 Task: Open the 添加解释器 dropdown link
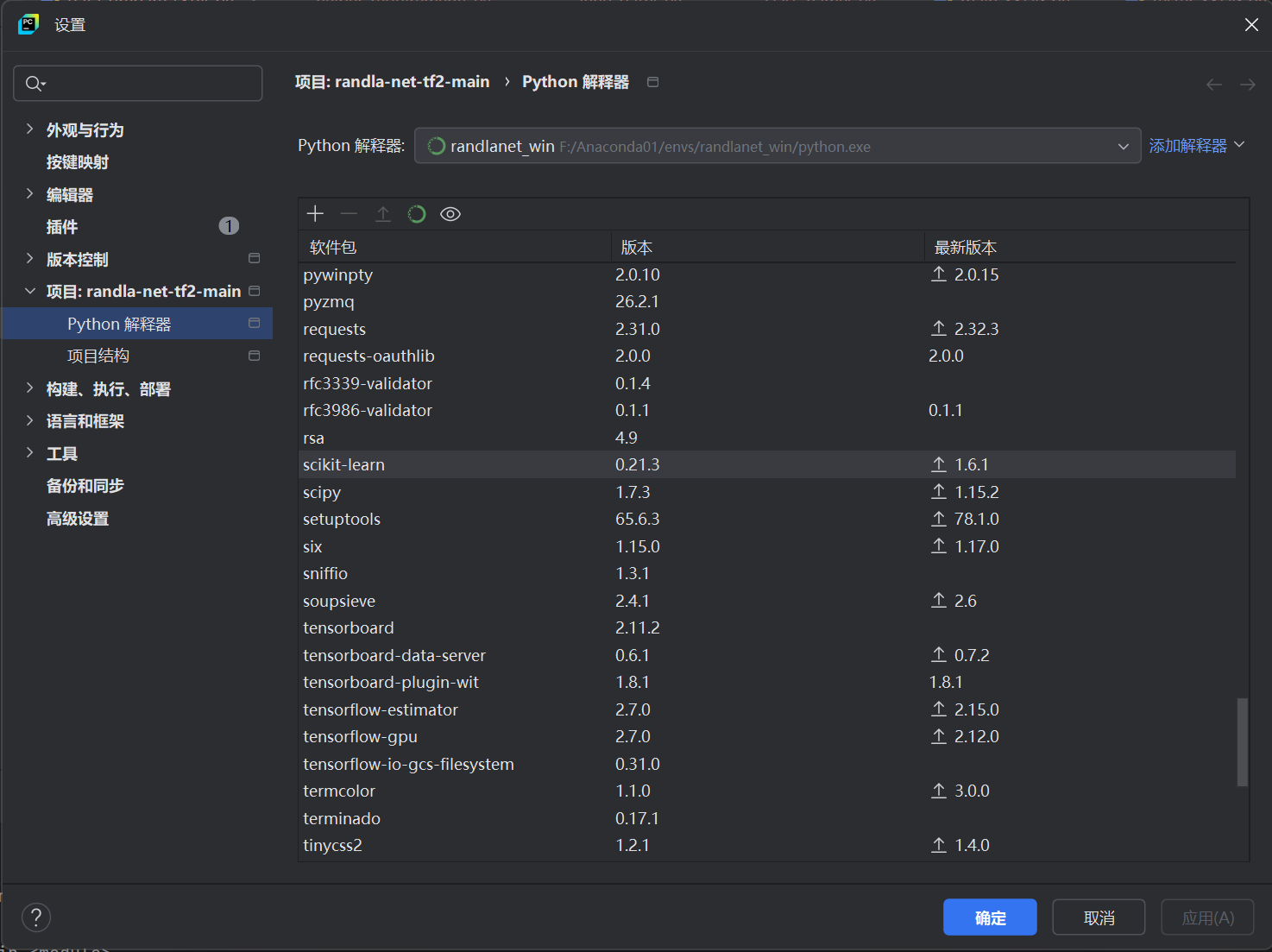1196,146
